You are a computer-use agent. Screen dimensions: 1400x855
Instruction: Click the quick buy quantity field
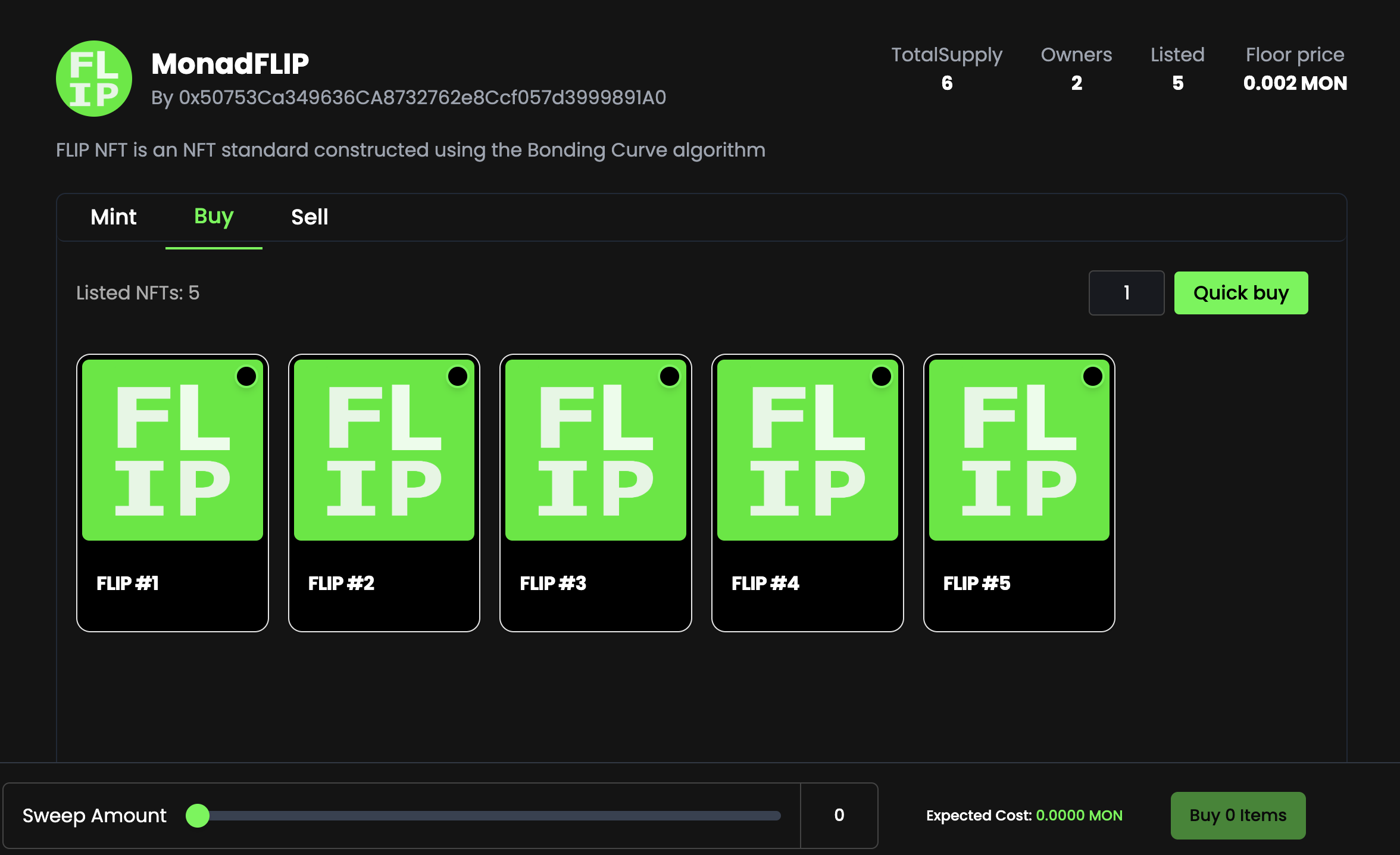tap(1126, 292)
